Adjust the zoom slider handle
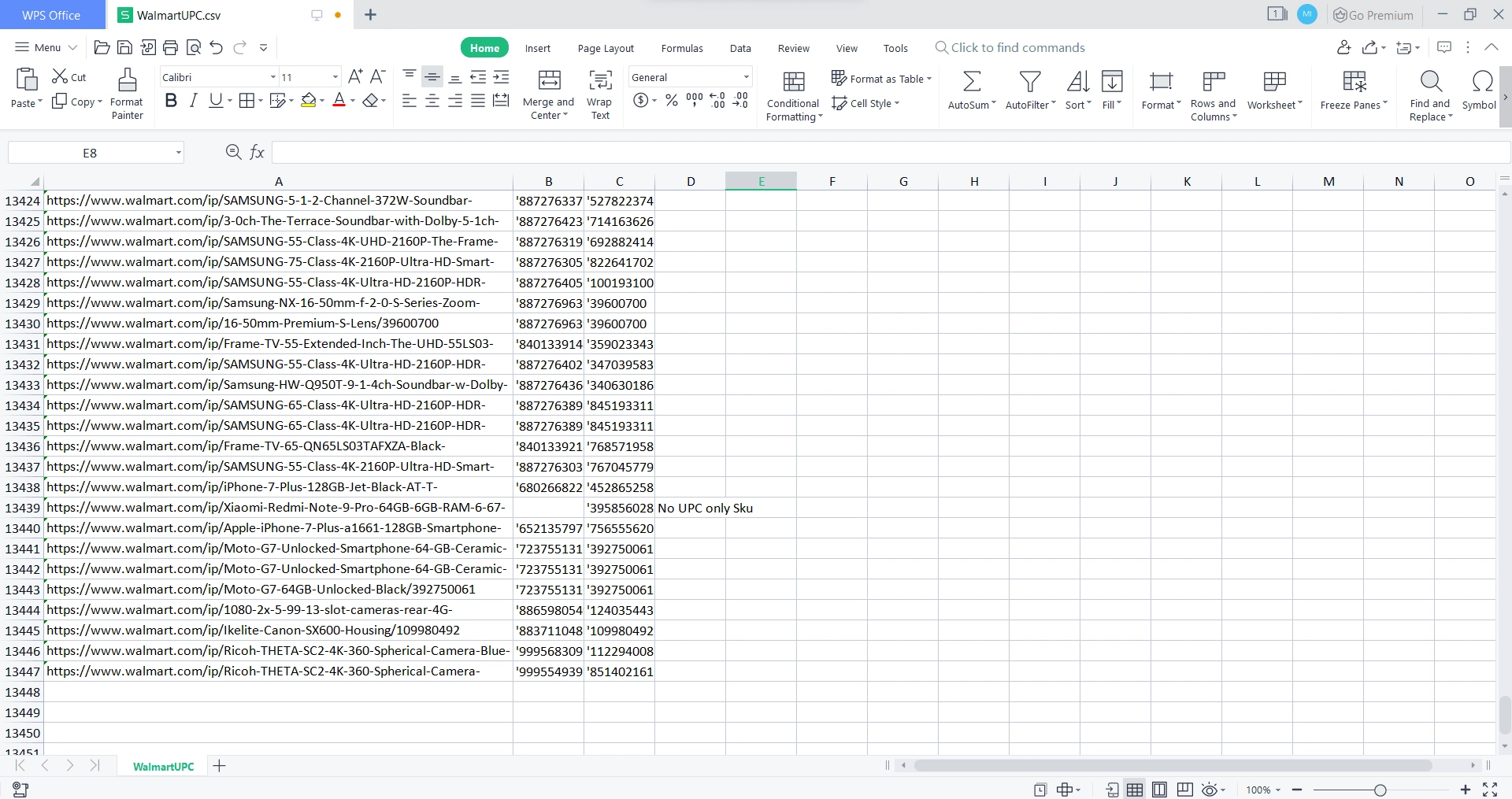The image size is (1512, 799). [1380, 790]
